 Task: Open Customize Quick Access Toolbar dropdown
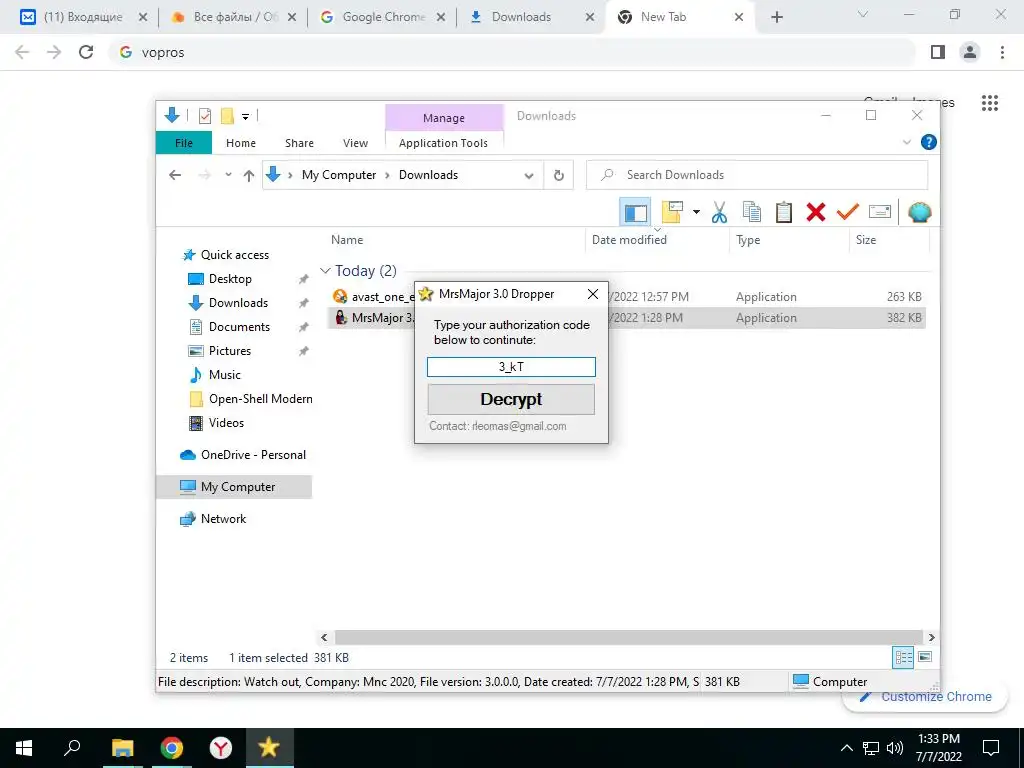[x=246, y=117]
